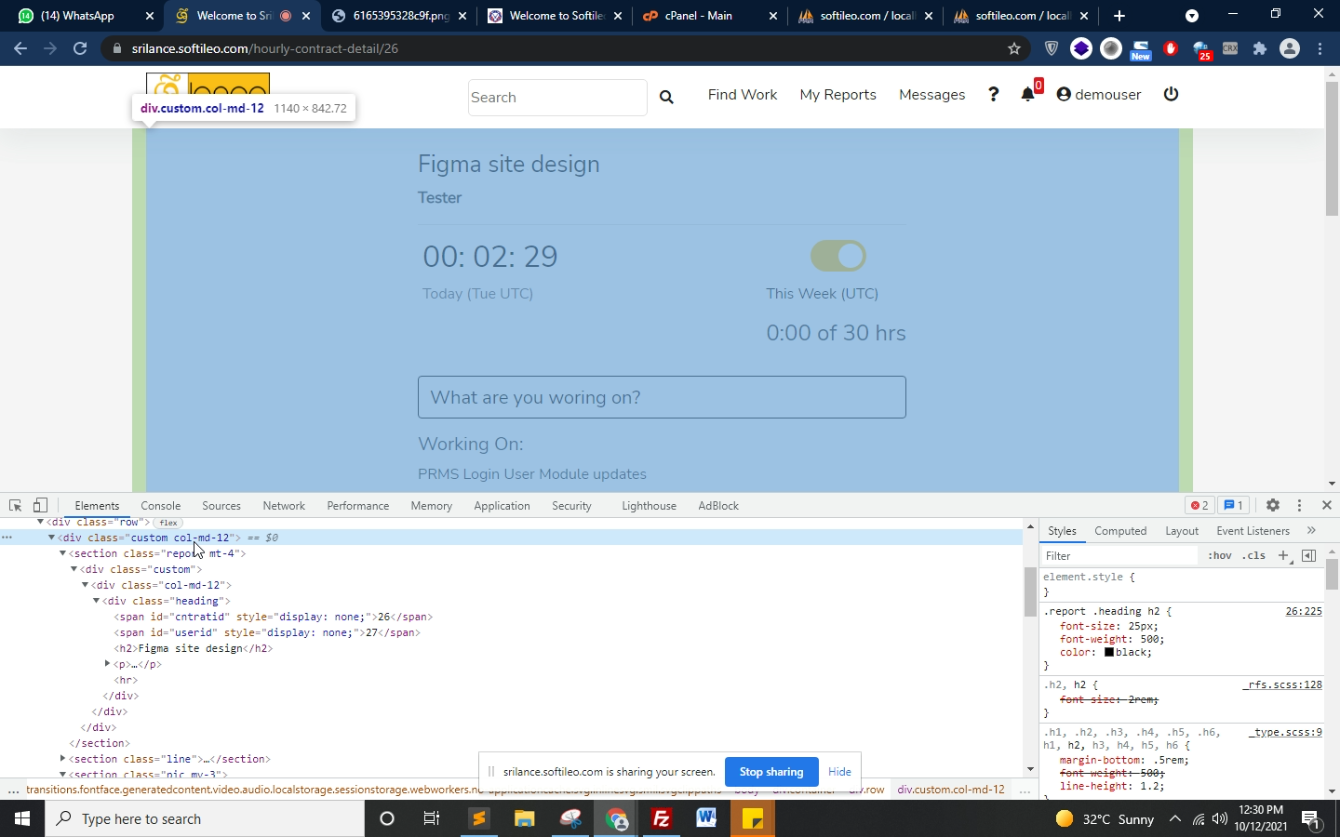1340x837 pixels.
Task: Click the Stop sharing button
Action: (771, 772)
